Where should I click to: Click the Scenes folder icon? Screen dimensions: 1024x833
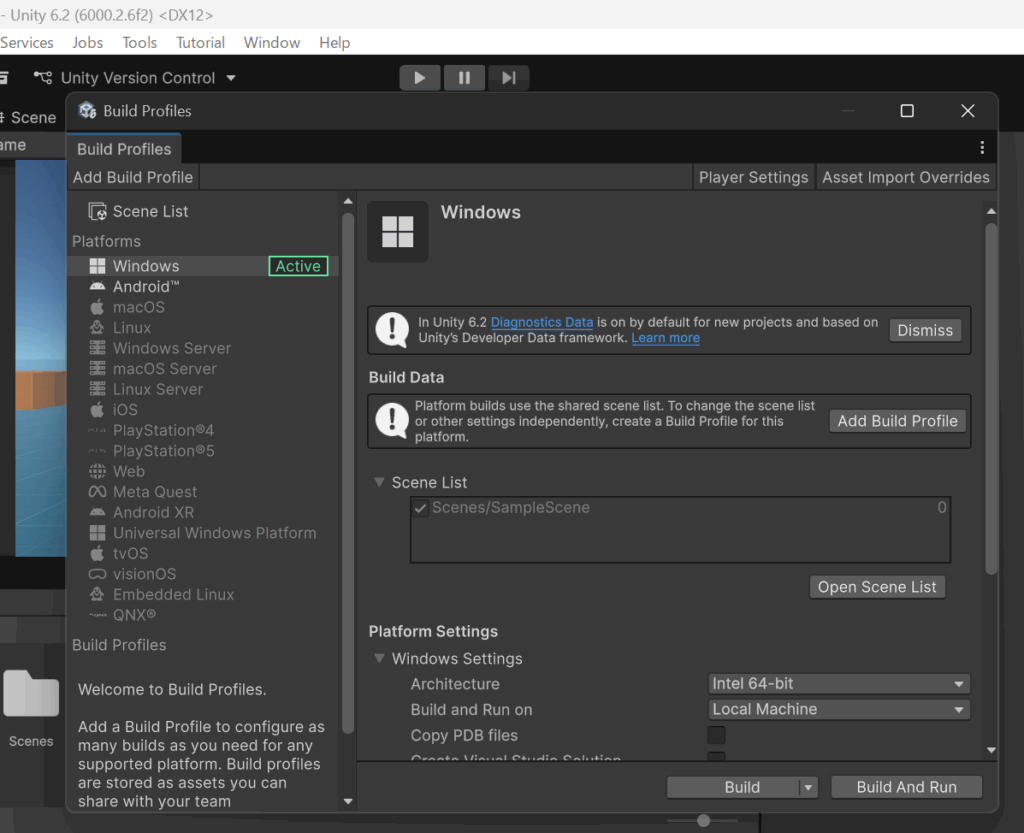pyautogui.click(x=31, y=695)
